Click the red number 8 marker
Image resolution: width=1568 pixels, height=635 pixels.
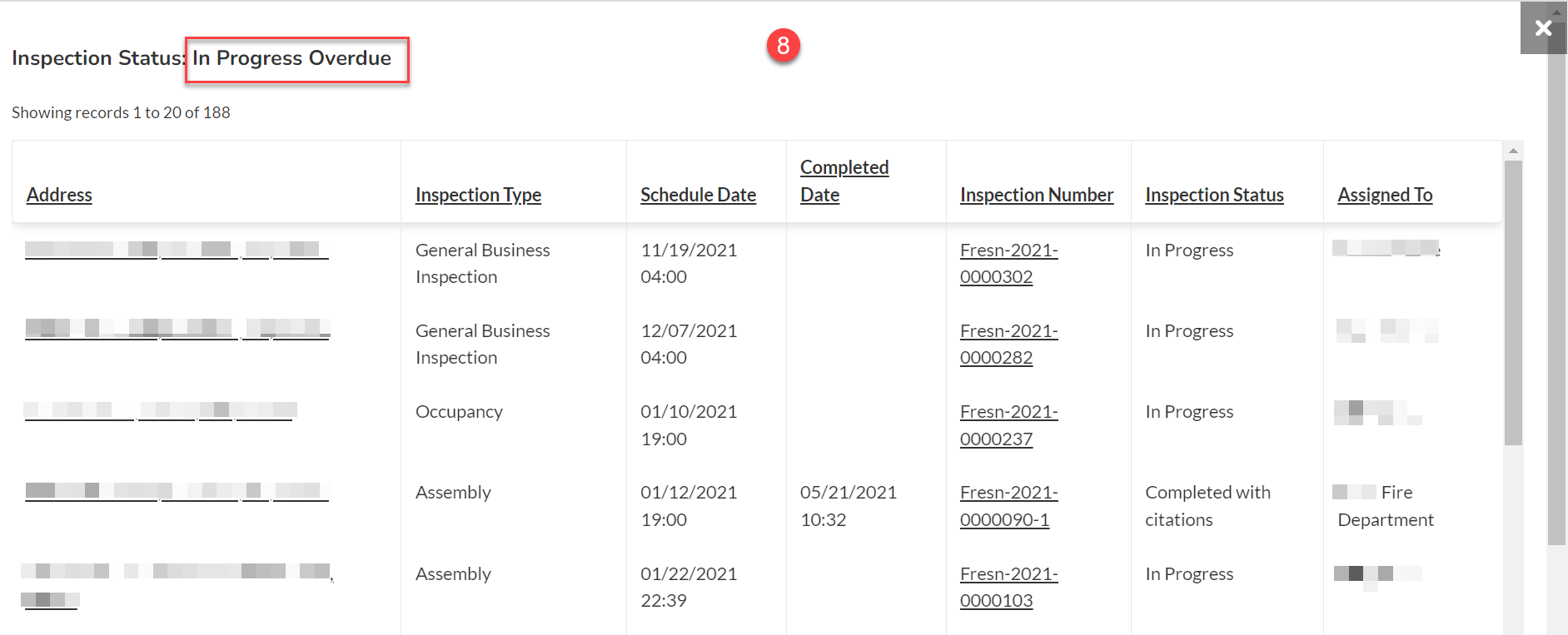click(783, 46)
